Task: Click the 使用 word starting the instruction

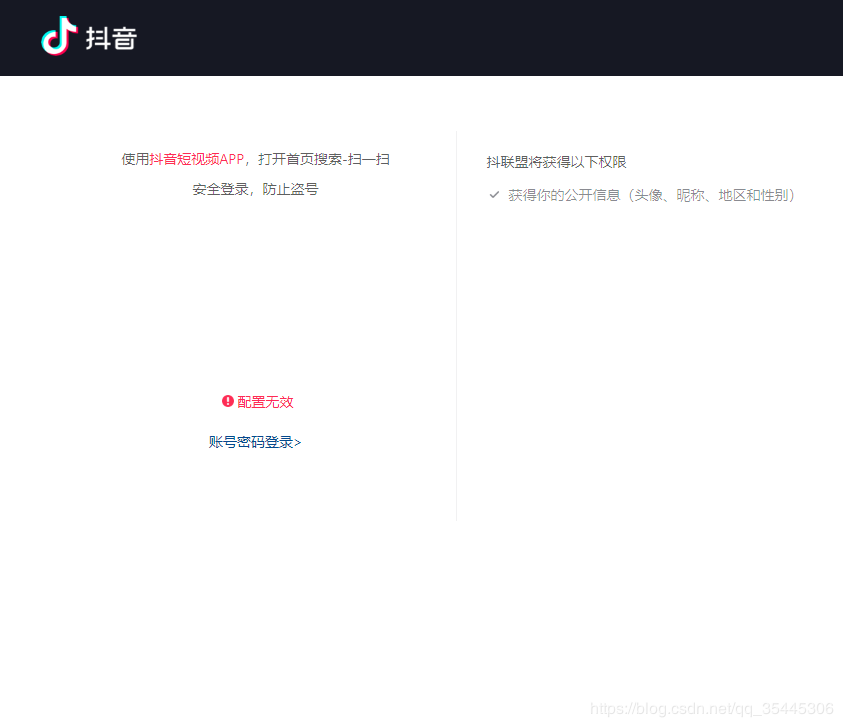Action: 135,159
